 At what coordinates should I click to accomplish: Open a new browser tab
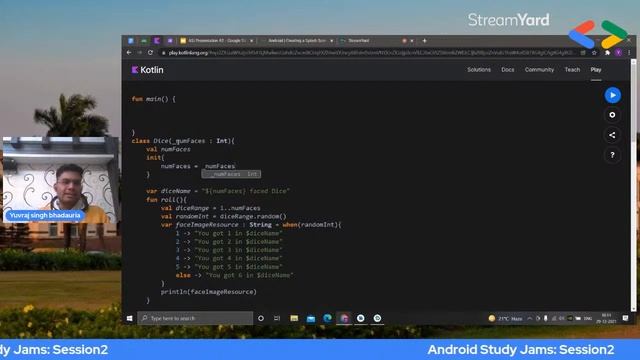pyautogui.click(x=424, y=41)
